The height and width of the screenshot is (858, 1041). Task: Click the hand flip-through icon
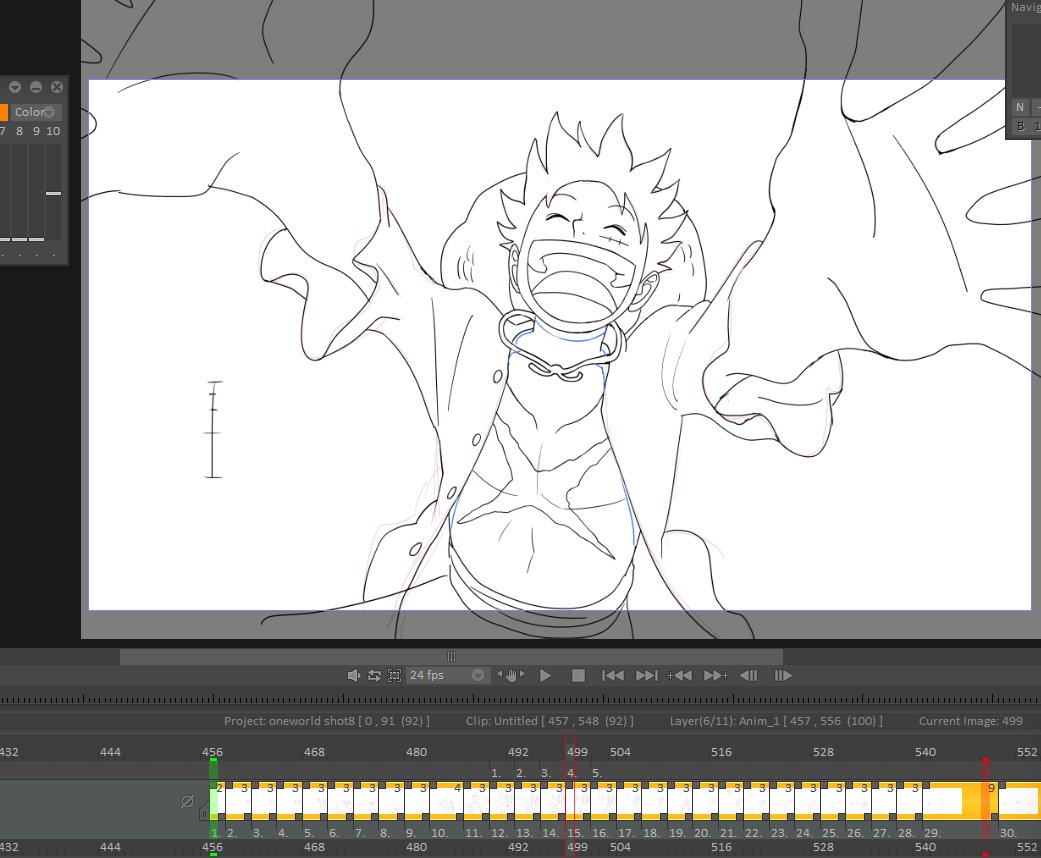click(511, 675)
